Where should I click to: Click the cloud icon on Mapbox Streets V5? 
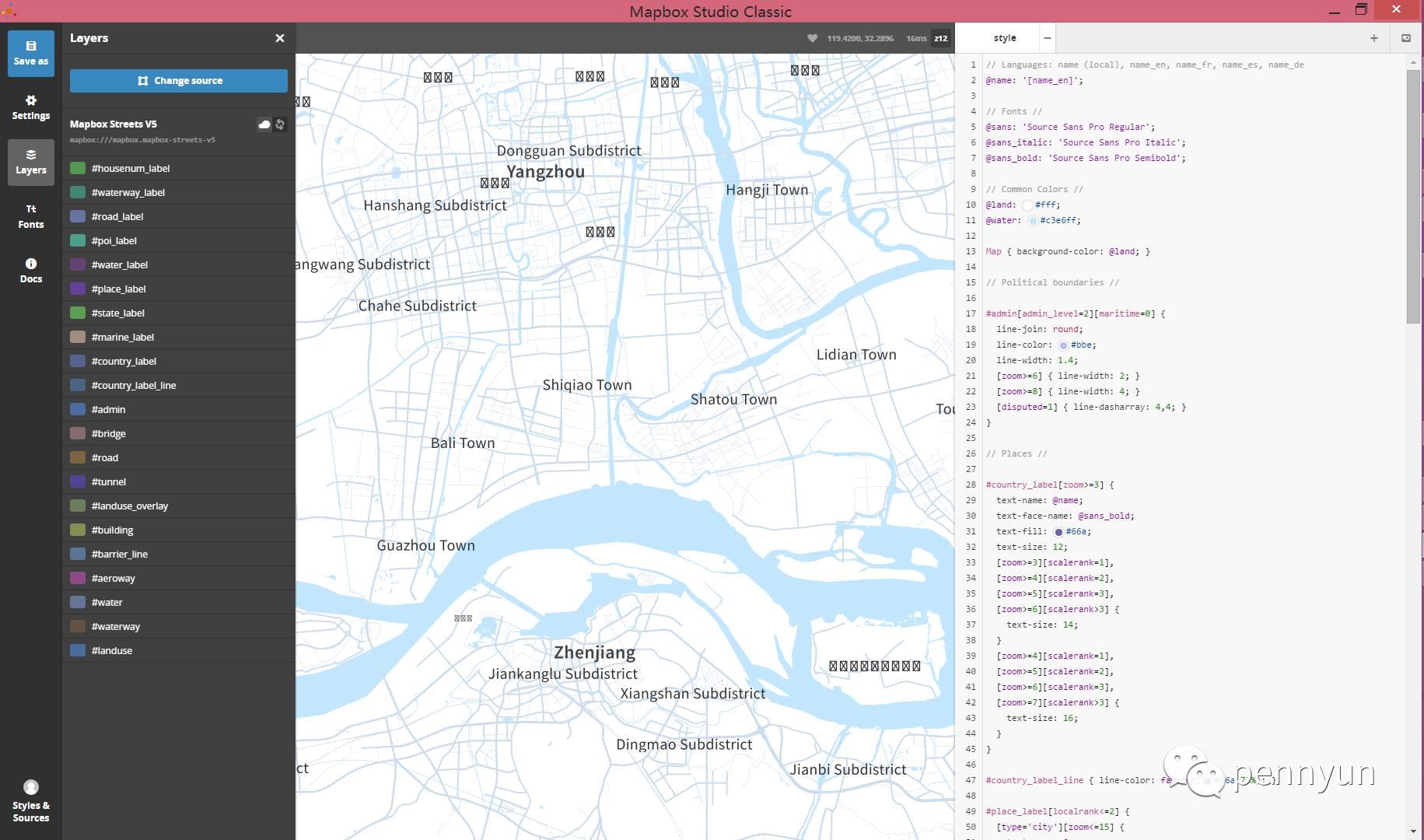tap(264, 124)
